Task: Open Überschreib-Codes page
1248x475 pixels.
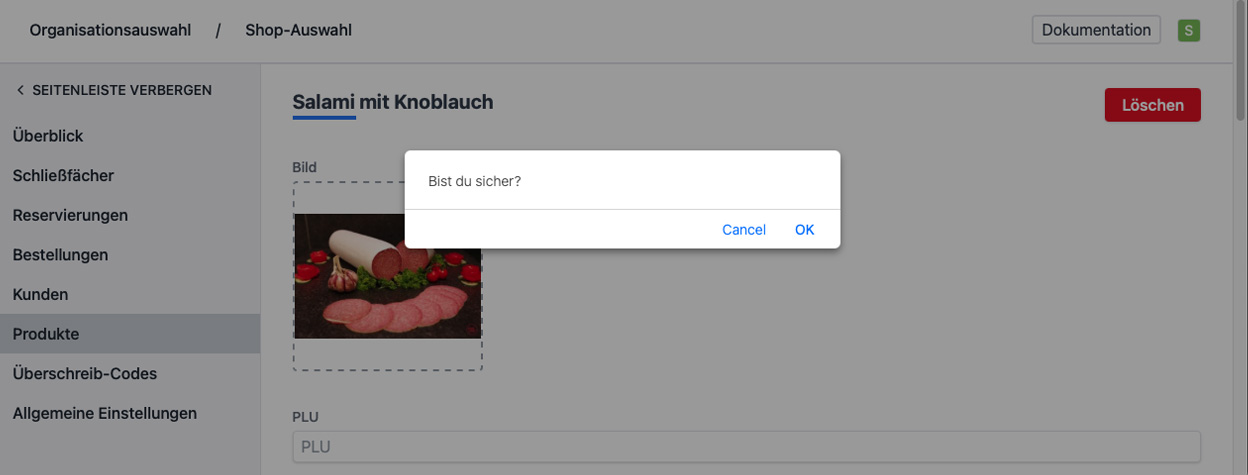Action: pyautogui.click(x=85, y=373)
